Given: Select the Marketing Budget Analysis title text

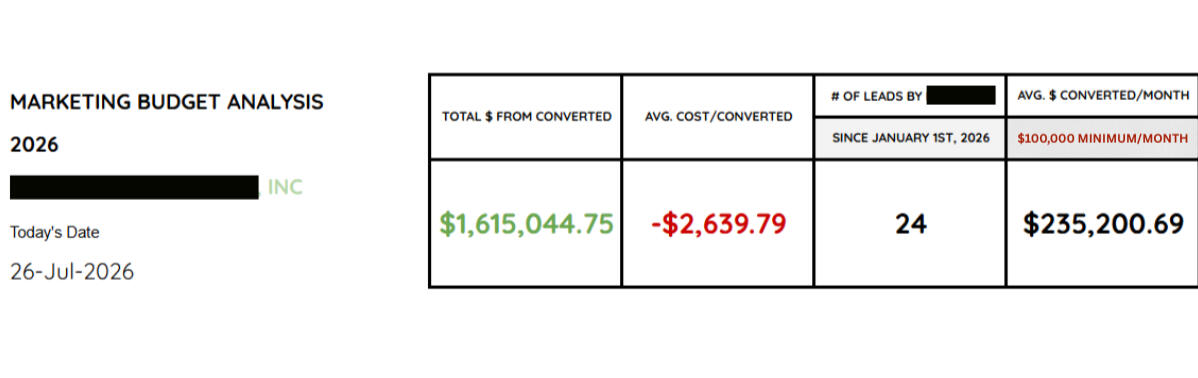Looking at the screenshot, I should coord(167,102).
